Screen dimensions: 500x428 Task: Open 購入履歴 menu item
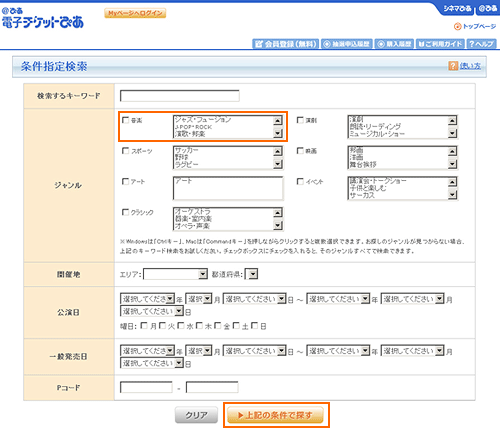[394, 44]
